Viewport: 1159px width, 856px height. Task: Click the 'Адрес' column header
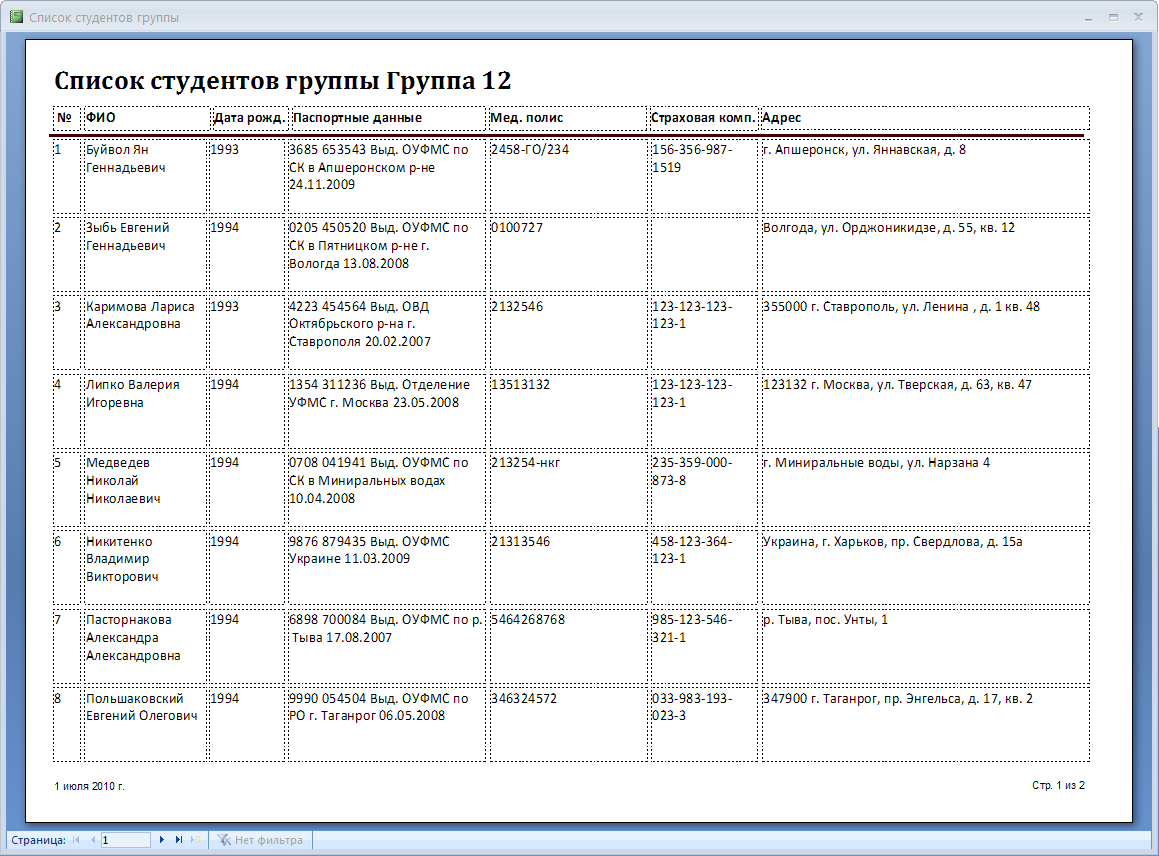coord(781,118)
